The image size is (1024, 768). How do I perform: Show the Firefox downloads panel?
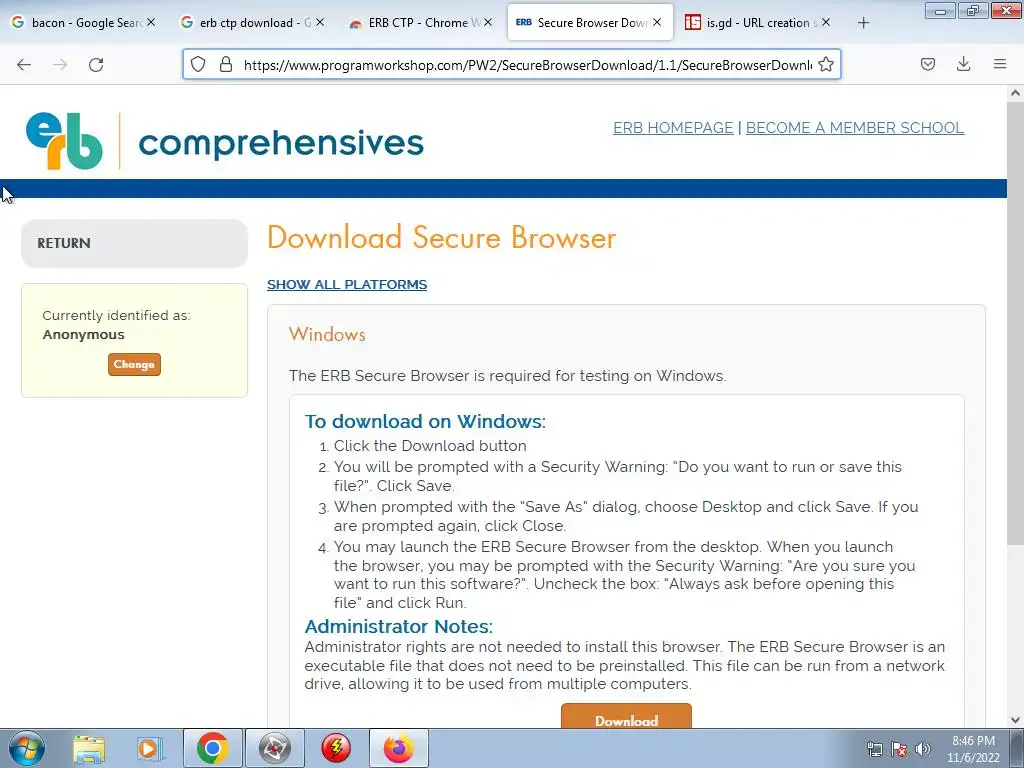pos(963,64)
